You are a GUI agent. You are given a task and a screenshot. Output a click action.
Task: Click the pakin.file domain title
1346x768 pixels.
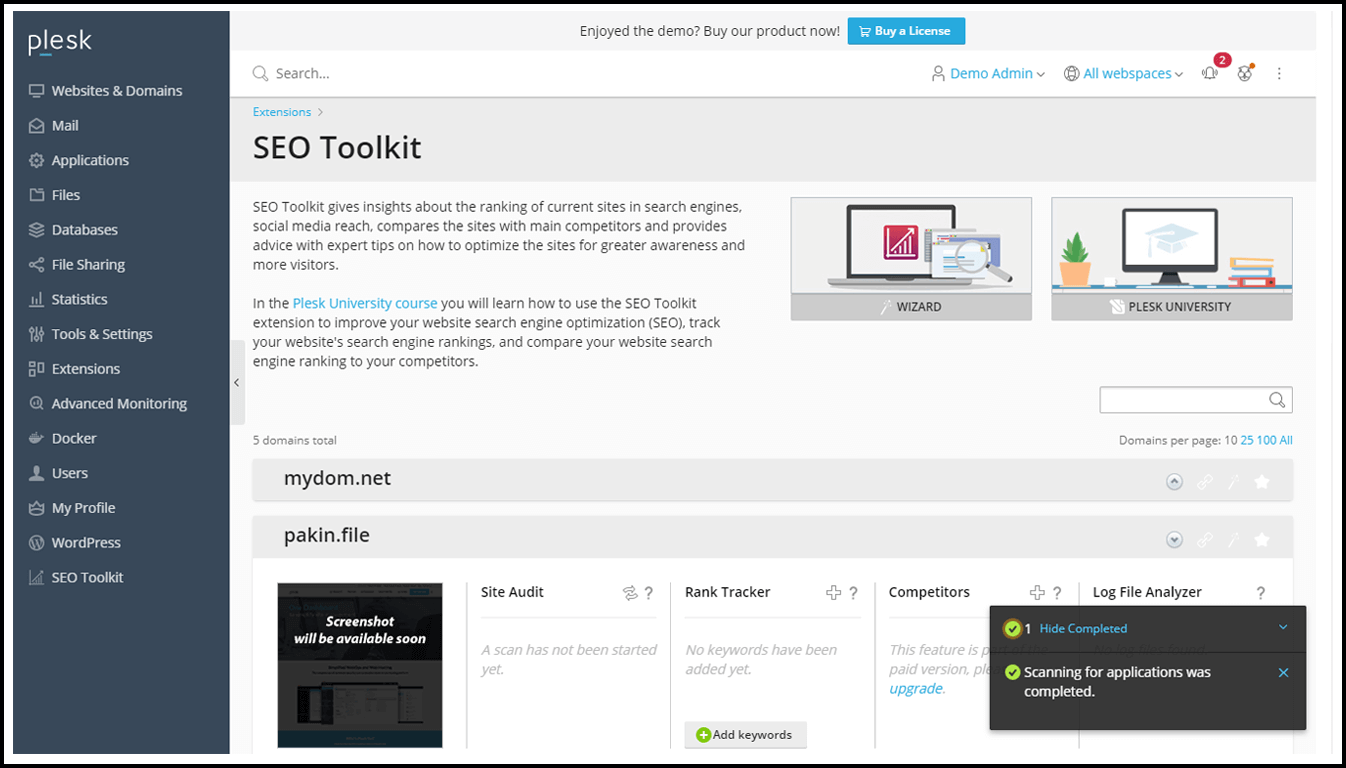coord(327,536)
